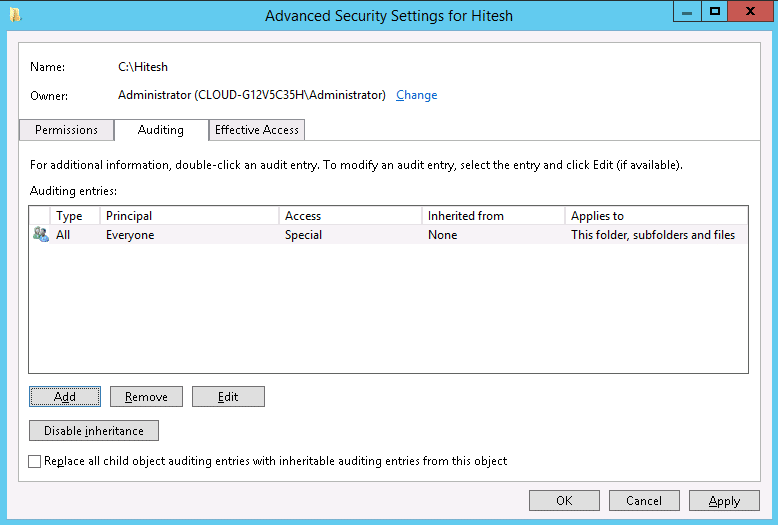This screenshot has width=778, height=525.
Task: Remove the selected auditing entry
Action: pos(146,396)
